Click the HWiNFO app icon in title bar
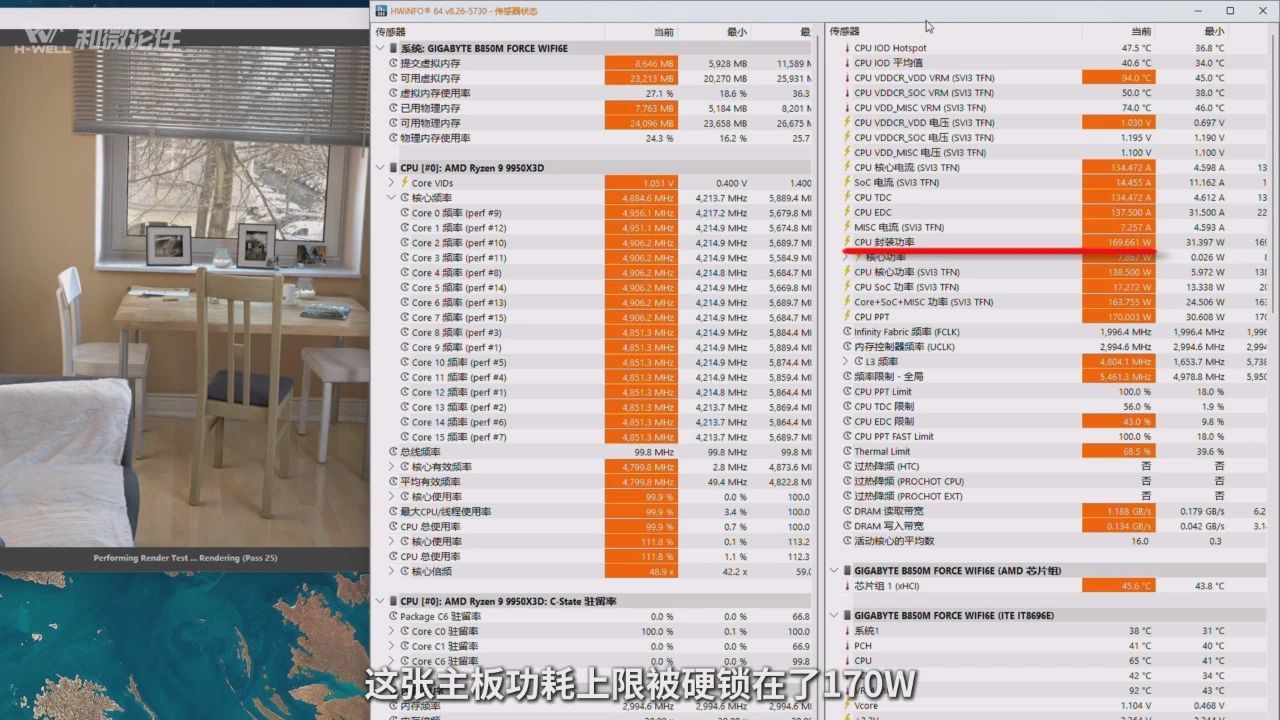The width and height of the screenshot is (1280, 720). [x=380, y=11]
